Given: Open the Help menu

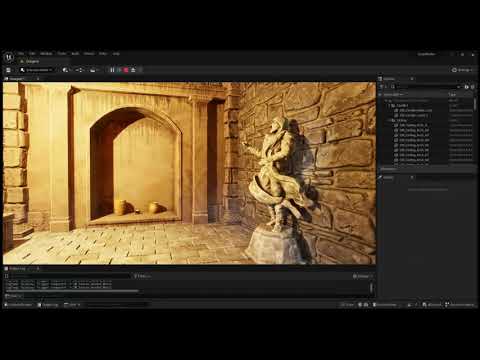Looking at the screenshot, I should tap(116, 54).
